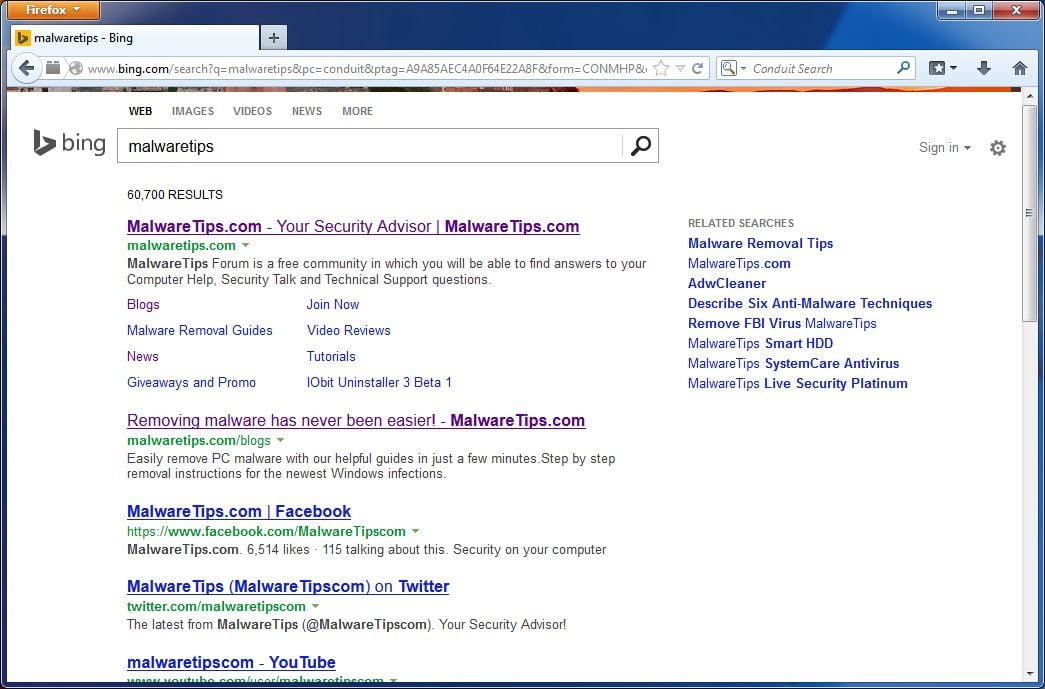Click related search MalwareTips SystemCare Antivirus

pos(793,363)
